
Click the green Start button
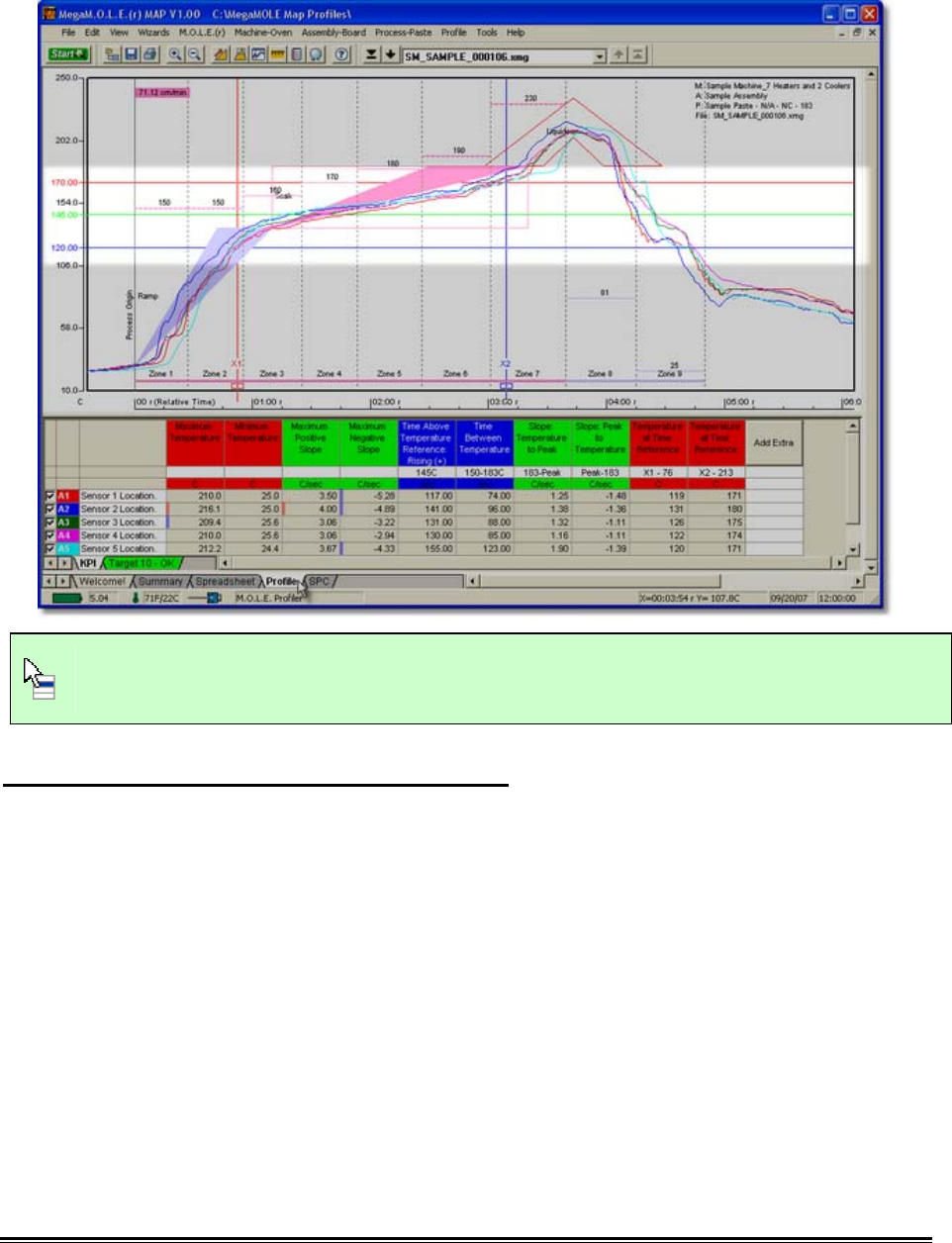pos(68,55)
